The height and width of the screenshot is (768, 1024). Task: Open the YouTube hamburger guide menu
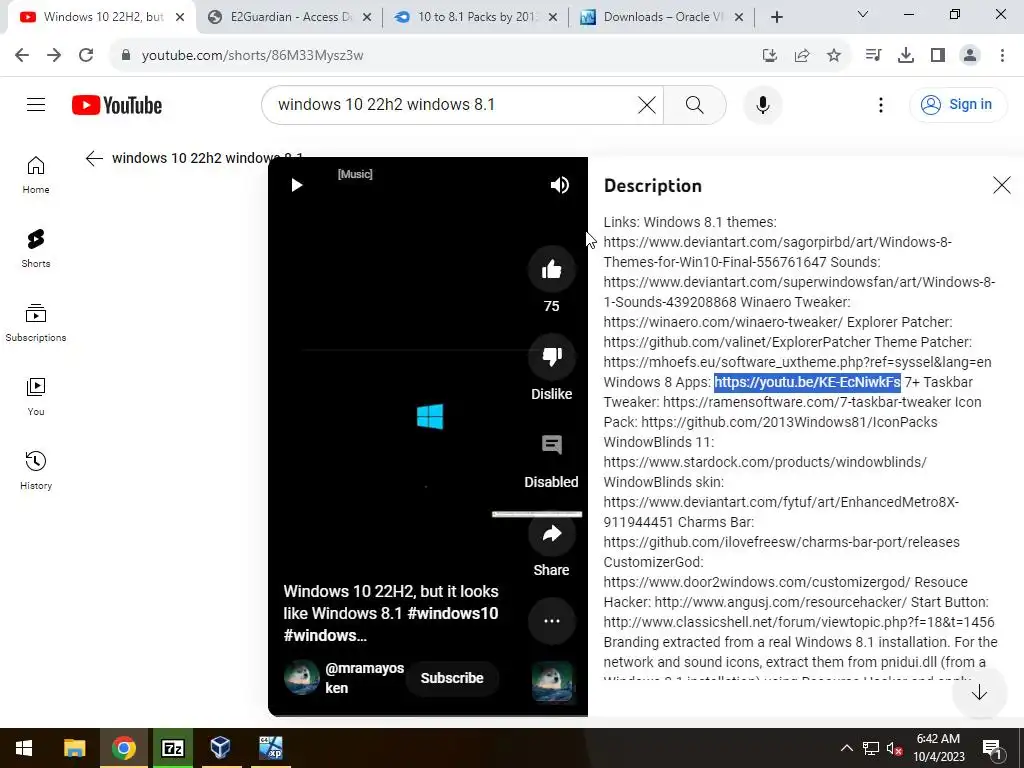pyautogui.click(x=36, y=104)
